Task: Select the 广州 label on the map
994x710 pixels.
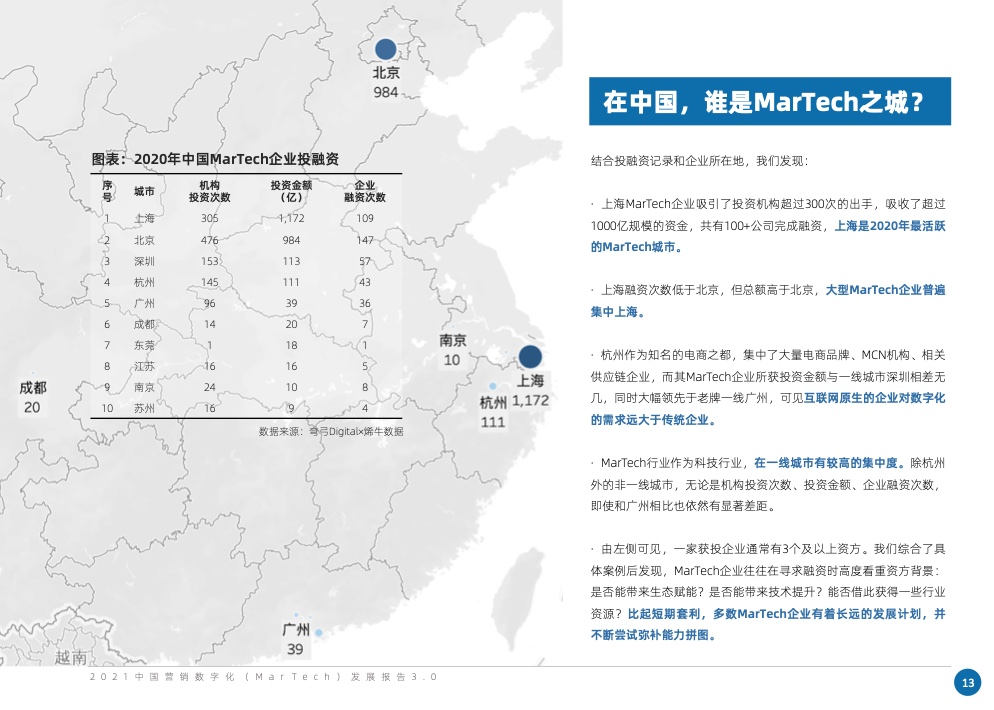Action: click(x=295, y=629)
